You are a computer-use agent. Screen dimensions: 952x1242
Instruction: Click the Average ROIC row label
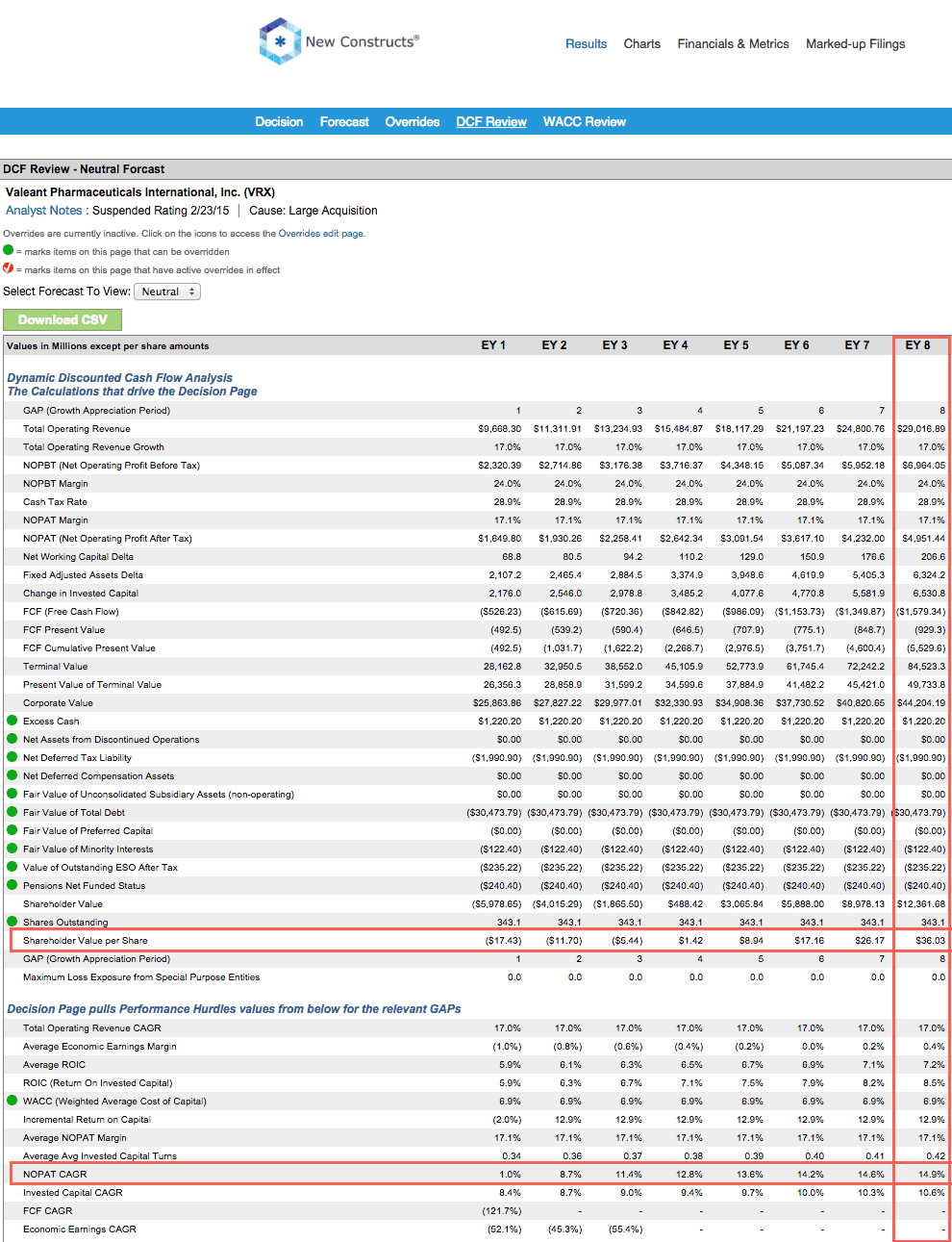(x=54, y=1065)
